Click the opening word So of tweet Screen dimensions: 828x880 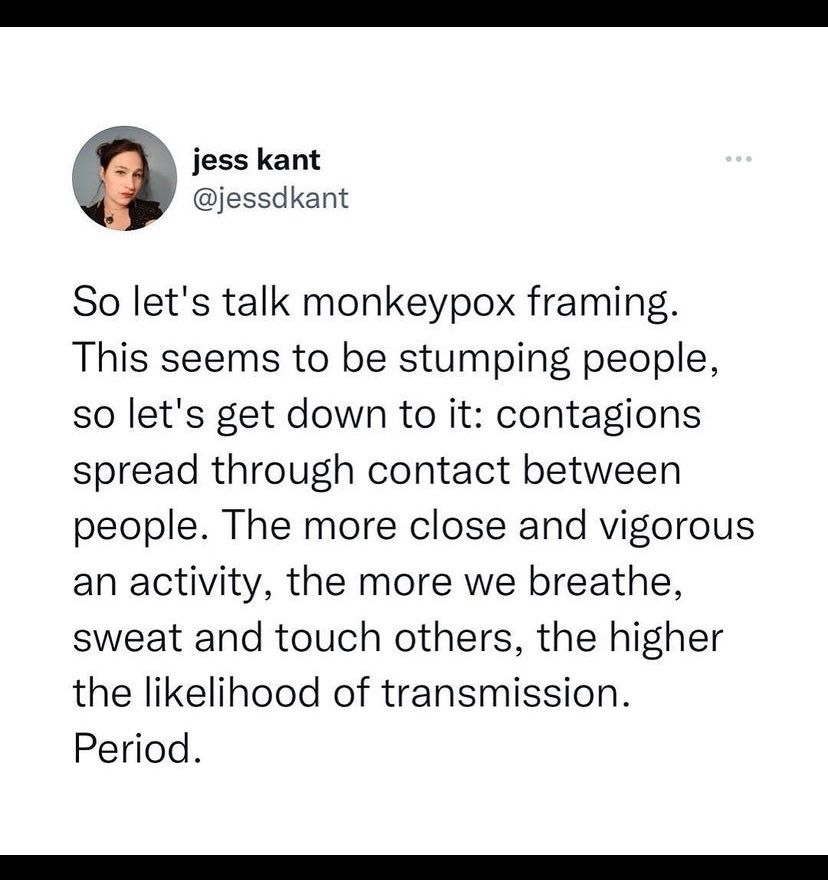tap(95, 302)
